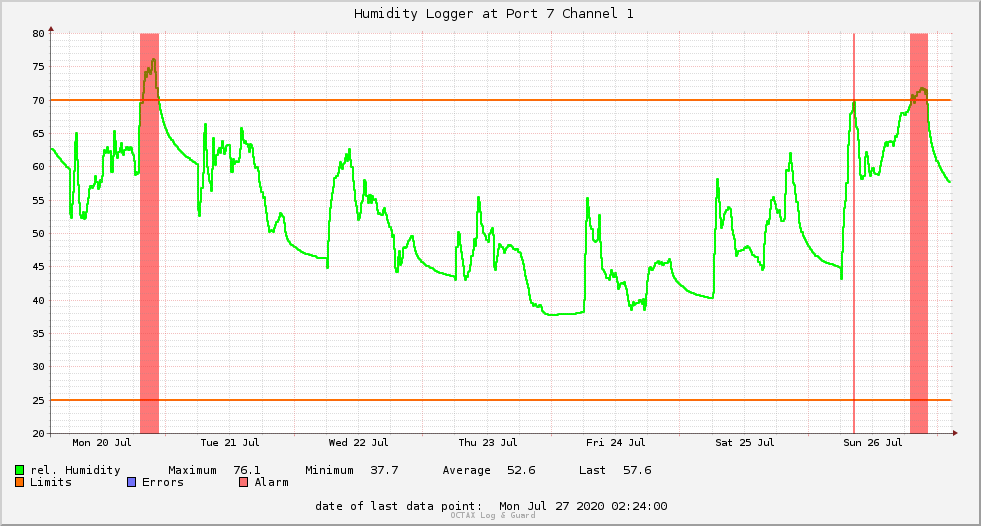Click the 'Wed 22 Jul' axis label

358,442
